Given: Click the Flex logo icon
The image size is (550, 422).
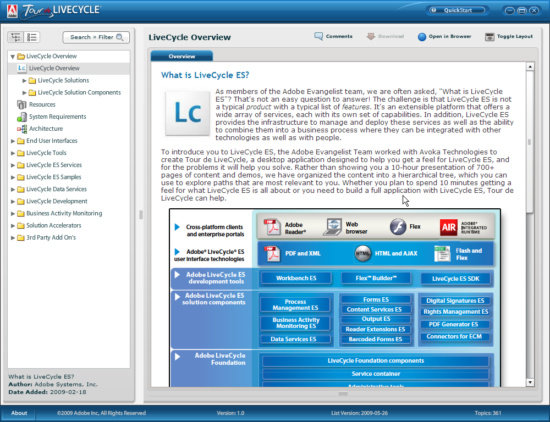Looking at the screenshot, I should point(398,227).
